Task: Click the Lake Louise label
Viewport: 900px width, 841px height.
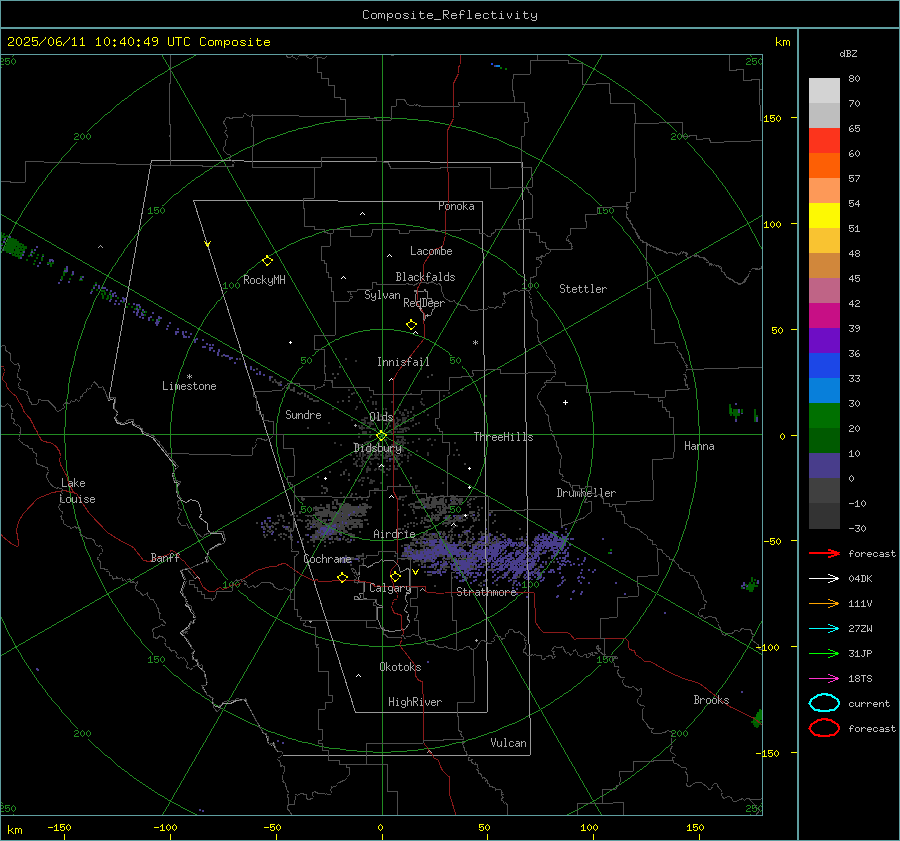Action: [77, 491]
